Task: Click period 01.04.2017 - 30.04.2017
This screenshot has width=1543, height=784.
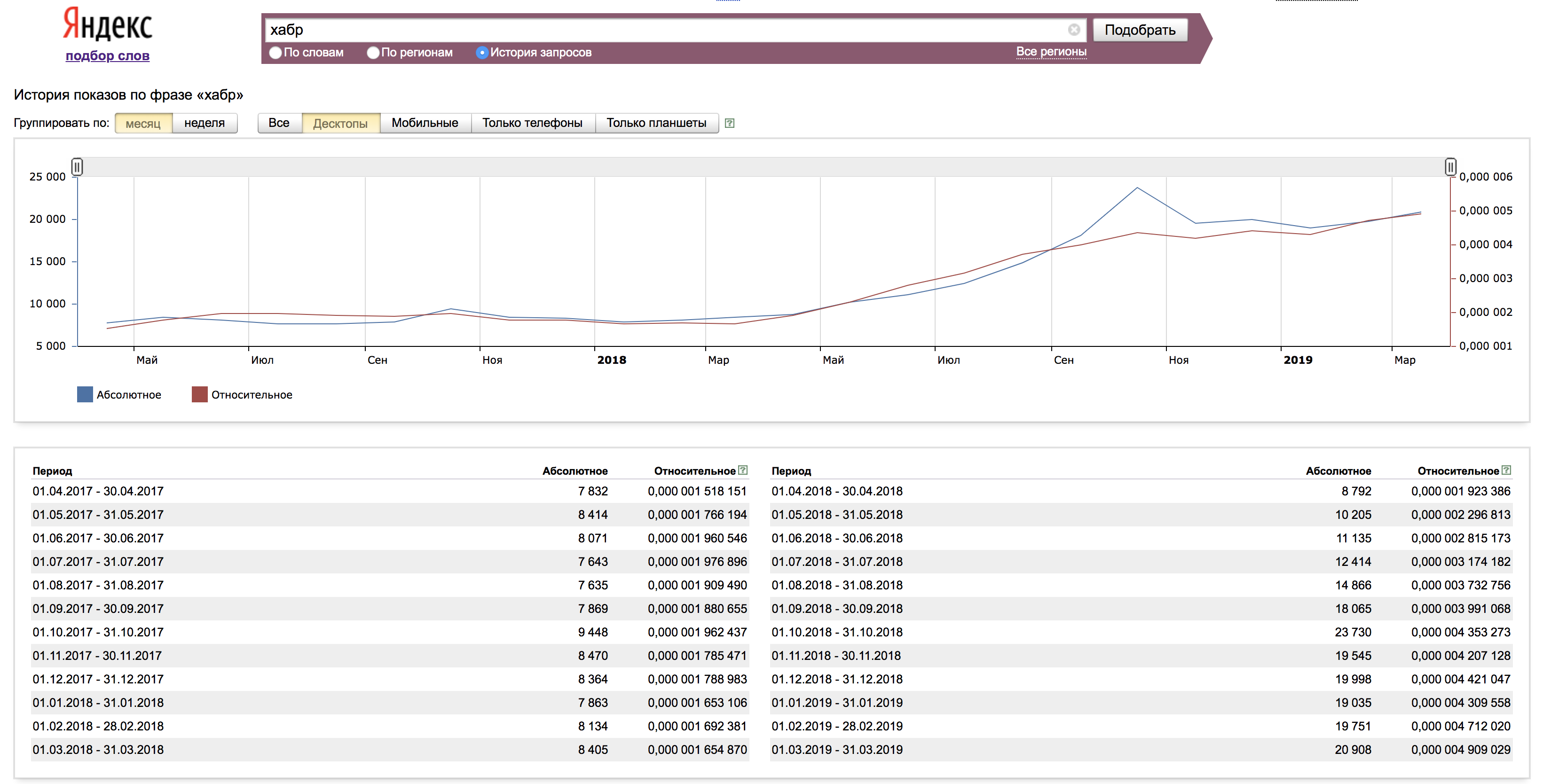Action: 98,491
